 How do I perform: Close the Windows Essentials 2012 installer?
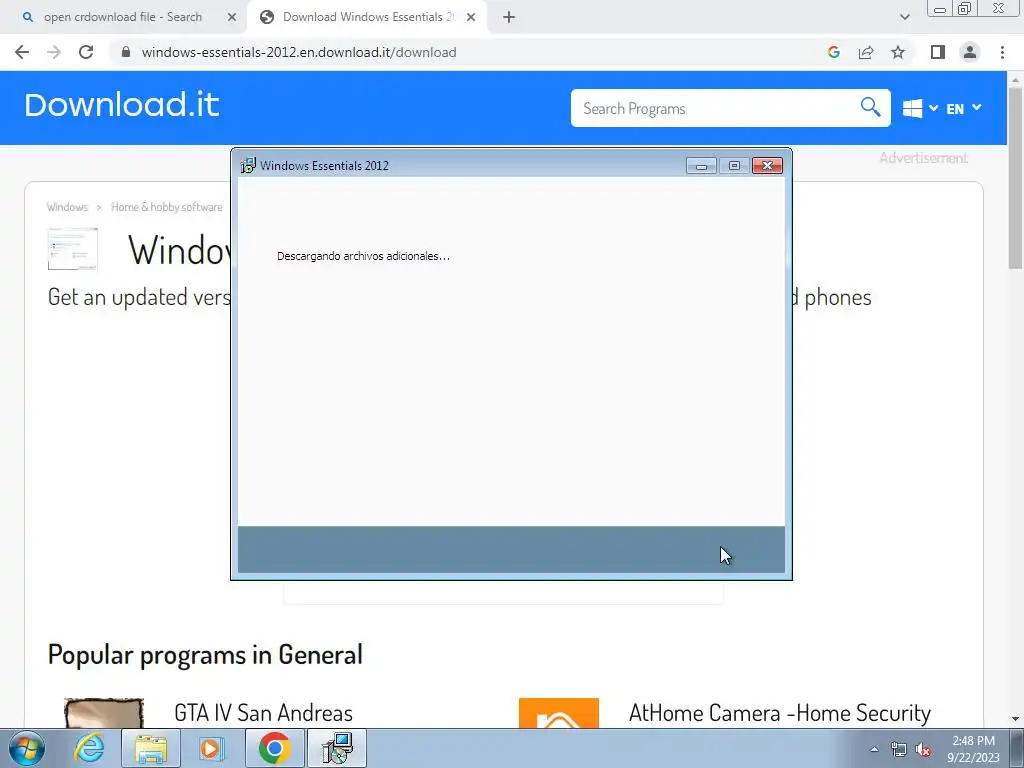pos(767,166)
